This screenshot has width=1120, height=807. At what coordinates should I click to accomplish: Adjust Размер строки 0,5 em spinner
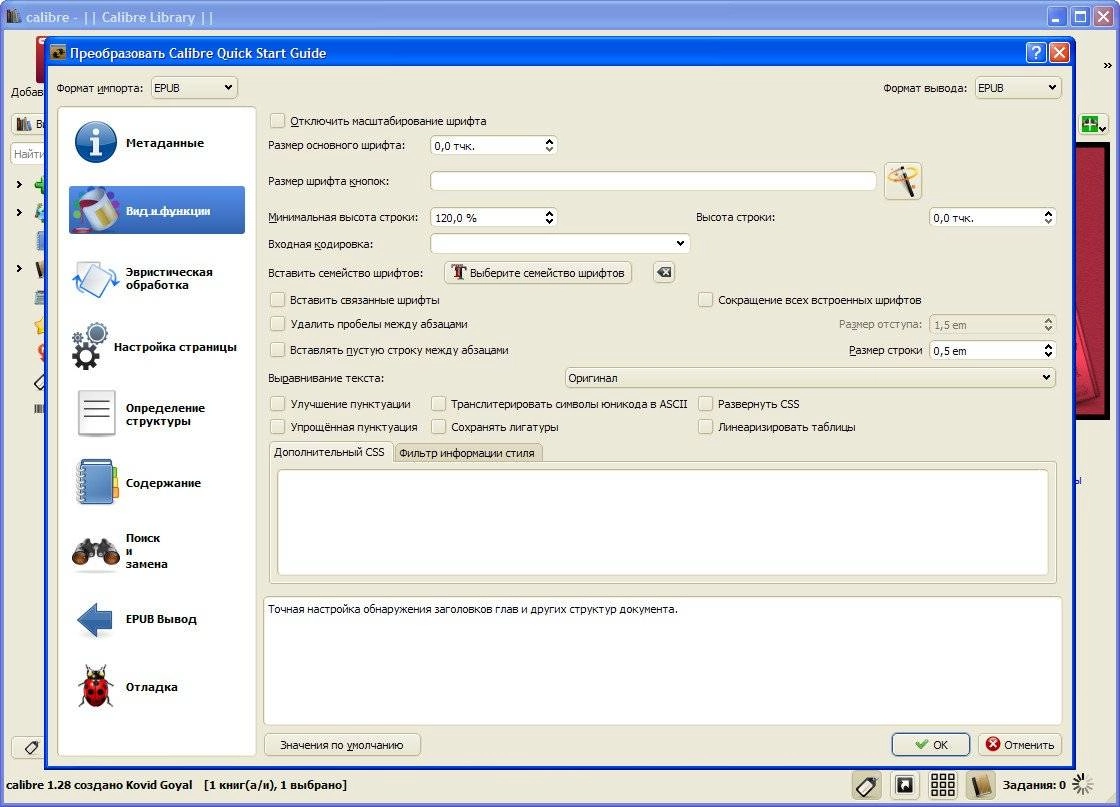(x=992, y=351)
